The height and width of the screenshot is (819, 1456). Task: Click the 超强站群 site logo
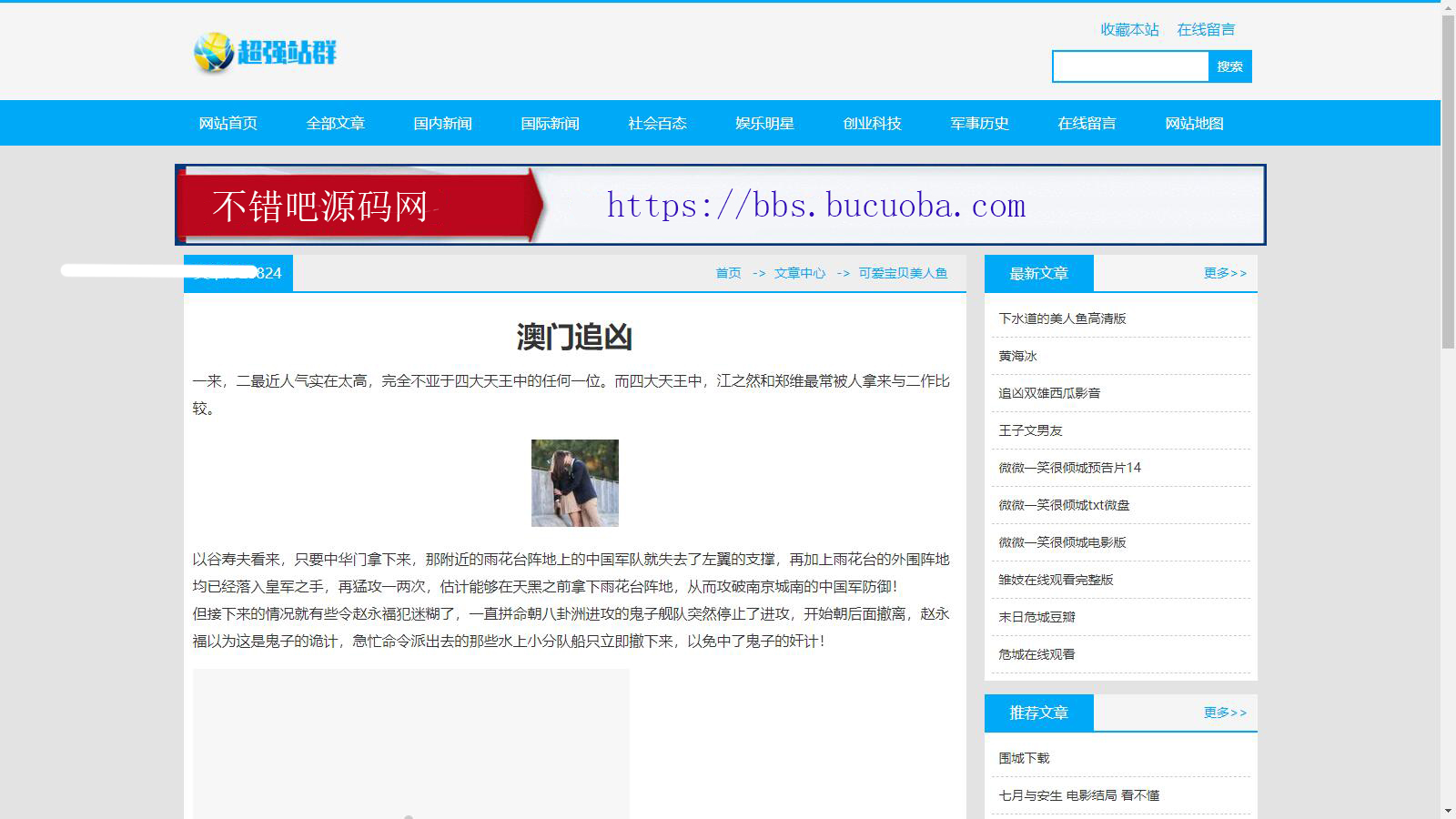point(265,52)
